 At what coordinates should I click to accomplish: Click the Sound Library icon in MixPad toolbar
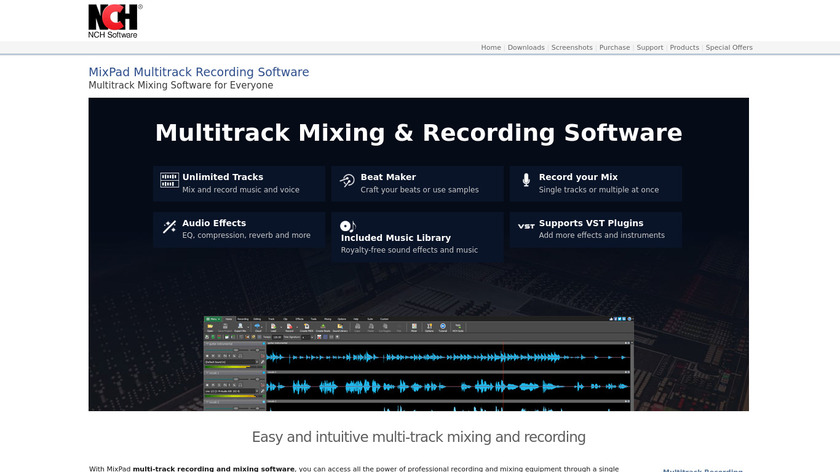pyautogui.click(x=340, y=327)
